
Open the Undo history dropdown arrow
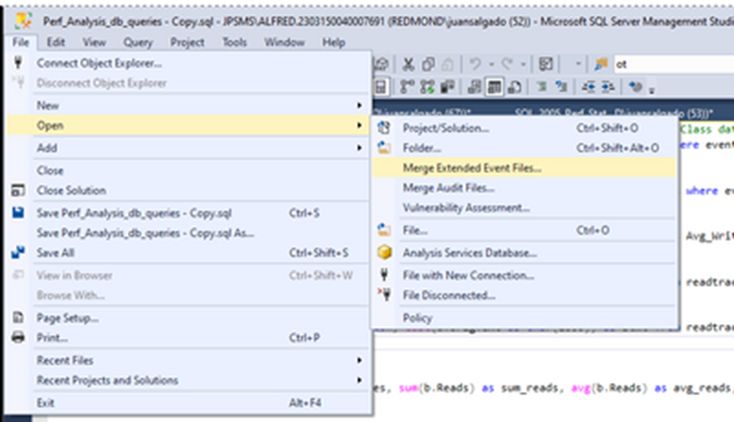tap(491, 64)
